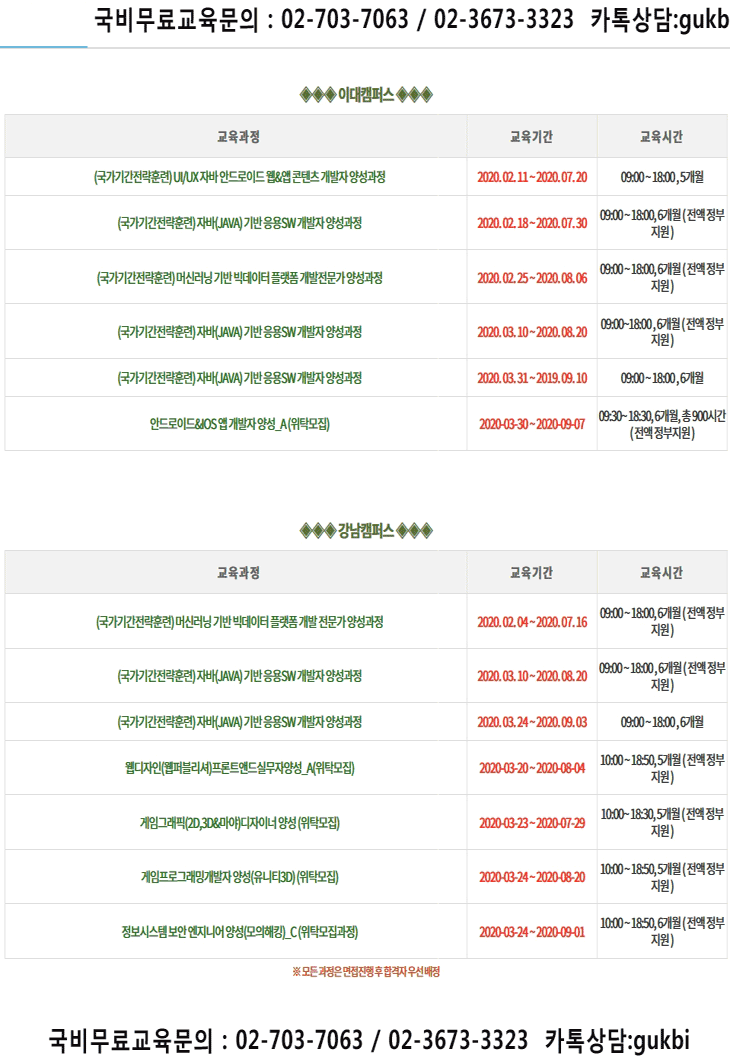Select 이대캠퍼스 Java course starting 2020.03.10
Image resolution: width=730 pixels, height=1059 pixels.
239,332
